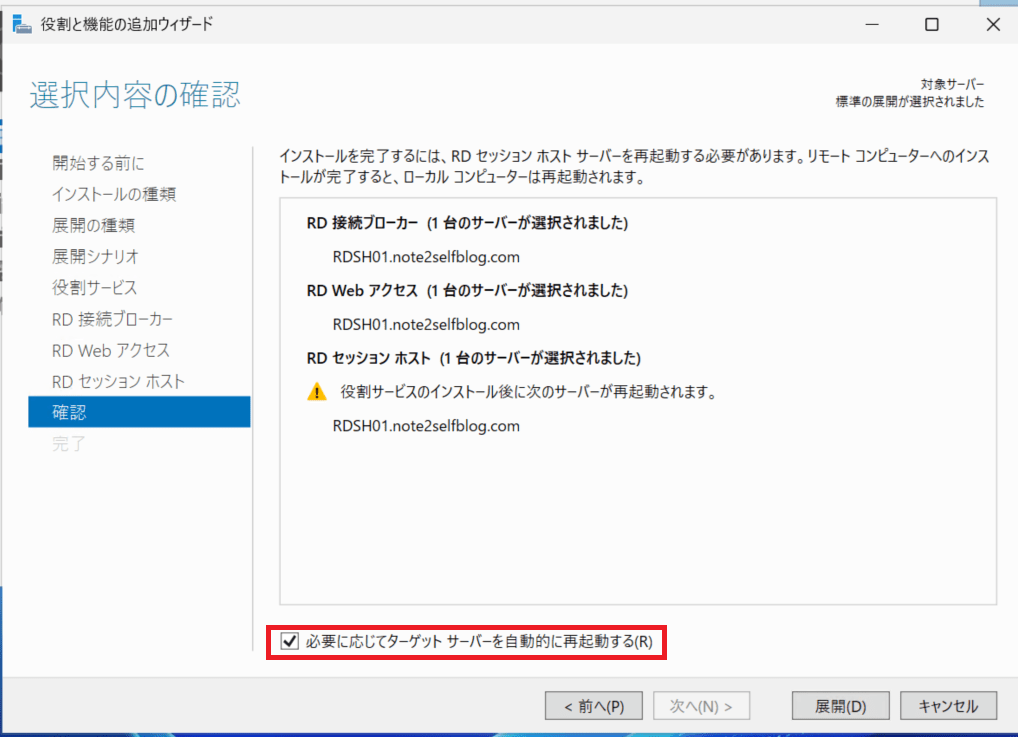Toggle the 必要に応じてターゲット サーバーを自動的に再起動する checkbox
Viewport: 1018px width, 737px height.
coord(291,642)
